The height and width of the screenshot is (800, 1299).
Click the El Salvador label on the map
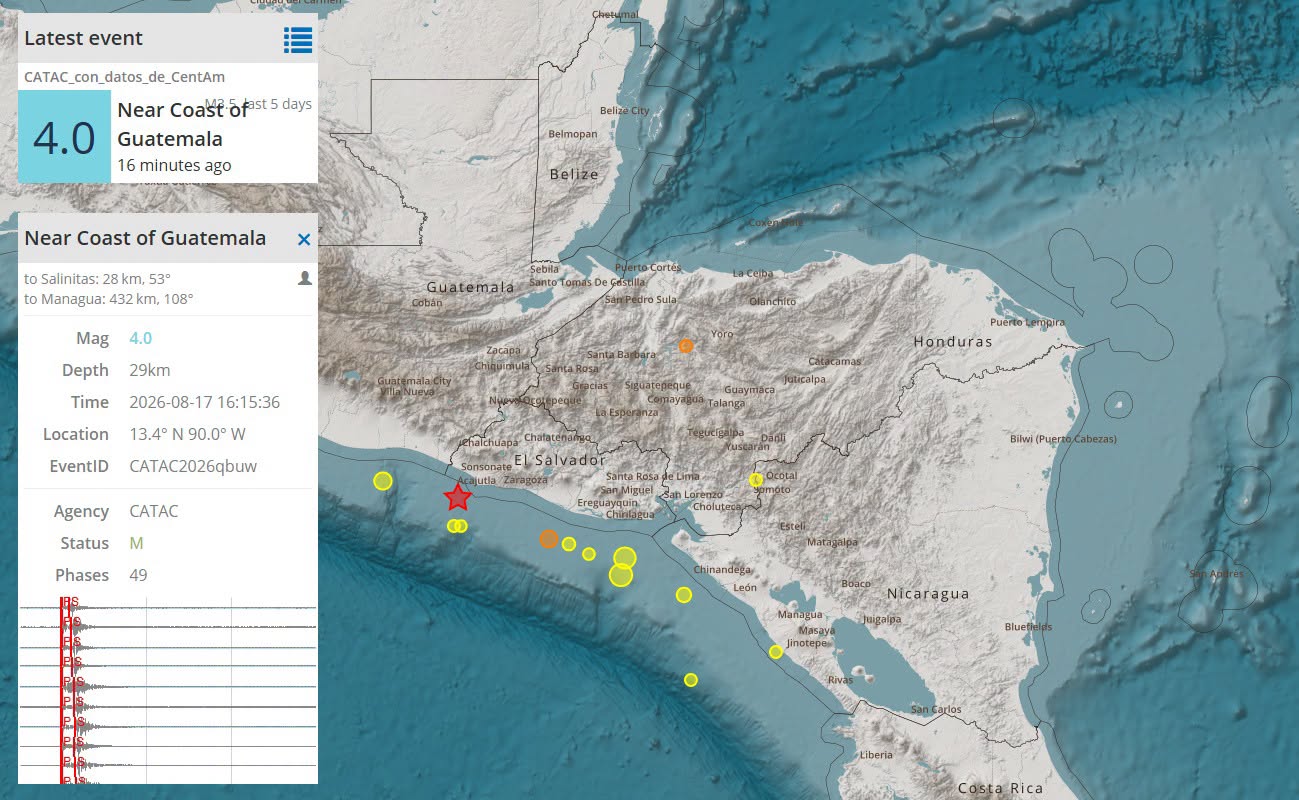559,460
